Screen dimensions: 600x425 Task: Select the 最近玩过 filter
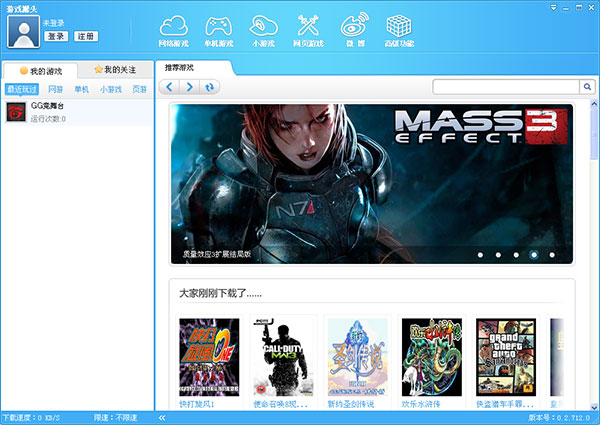[x=22, y=89]
